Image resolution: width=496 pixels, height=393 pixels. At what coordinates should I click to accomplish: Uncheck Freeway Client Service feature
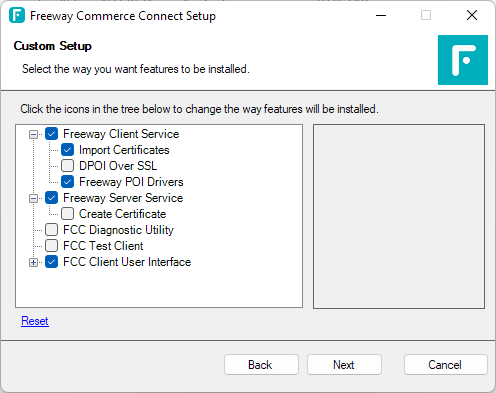52,134
